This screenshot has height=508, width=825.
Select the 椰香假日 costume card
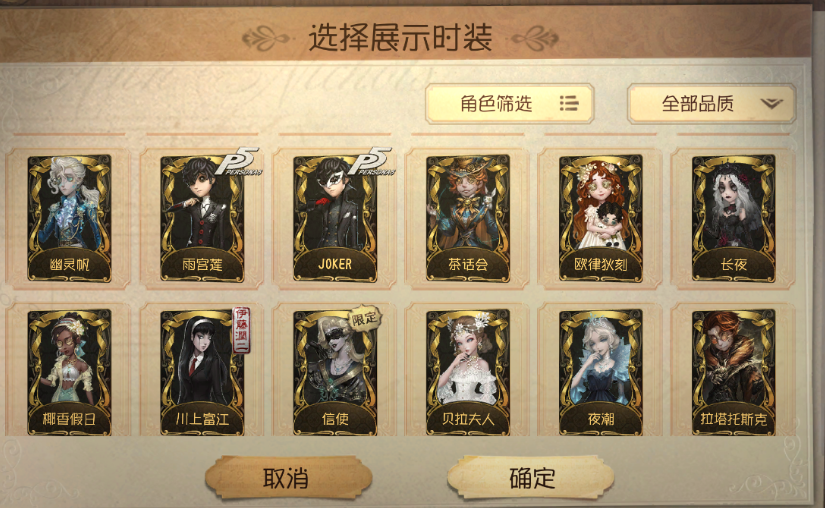point(69,372)
